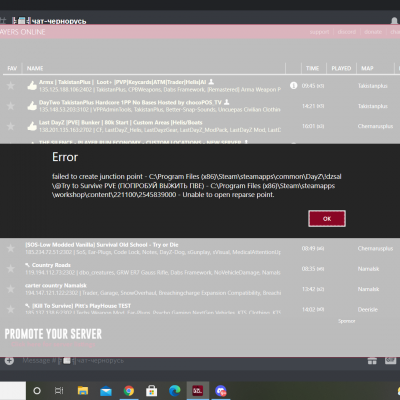This screenshot has height=400, width=400.
Task: Click the plus attachment icon in message box
Action: point(9,360)
